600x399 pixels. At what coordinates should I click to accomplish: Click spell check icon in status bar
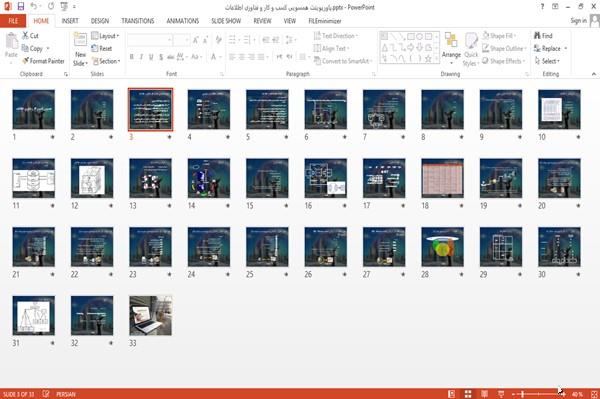pyautogui.click(x=46, y=394)
